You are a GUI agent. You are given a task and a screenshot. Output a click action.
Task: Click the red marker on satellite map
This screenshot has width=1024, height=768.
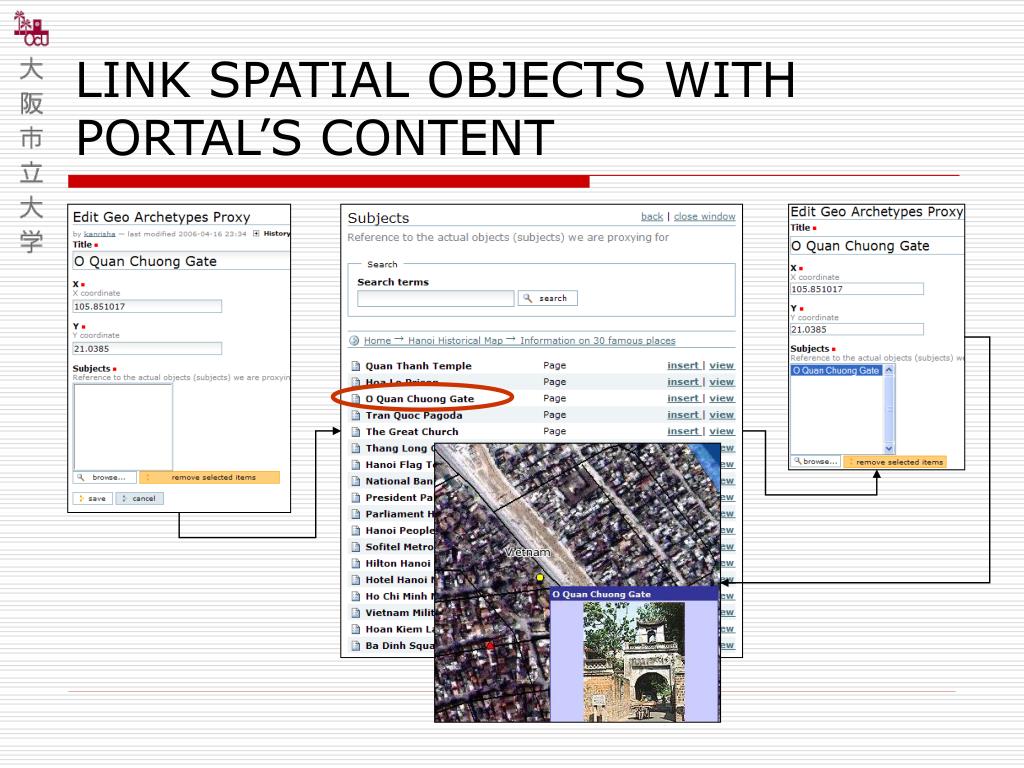[x=490, y=645]
